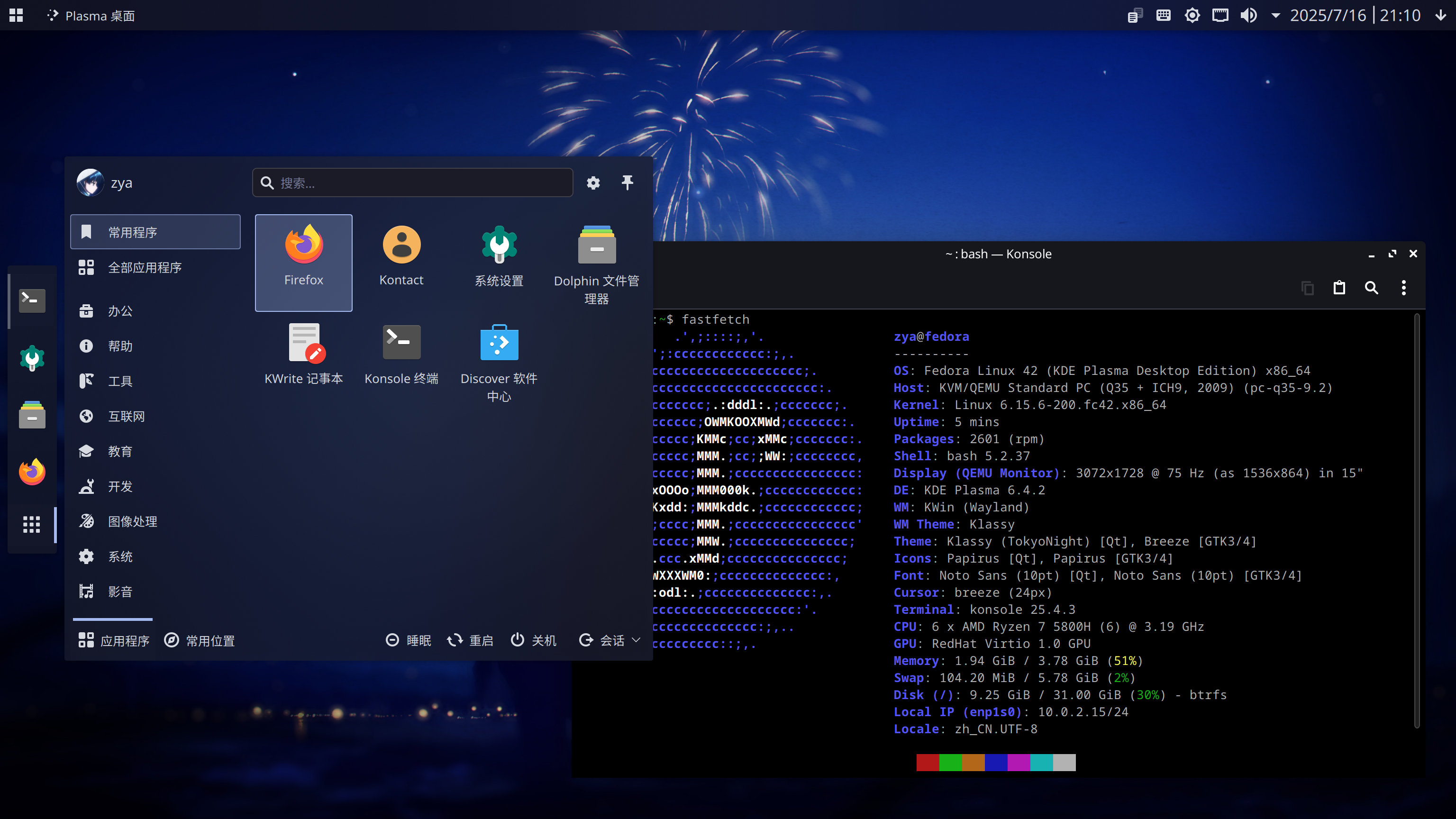Select the 互联网 category
The image size is (1456, 819).
coord(126,416)
